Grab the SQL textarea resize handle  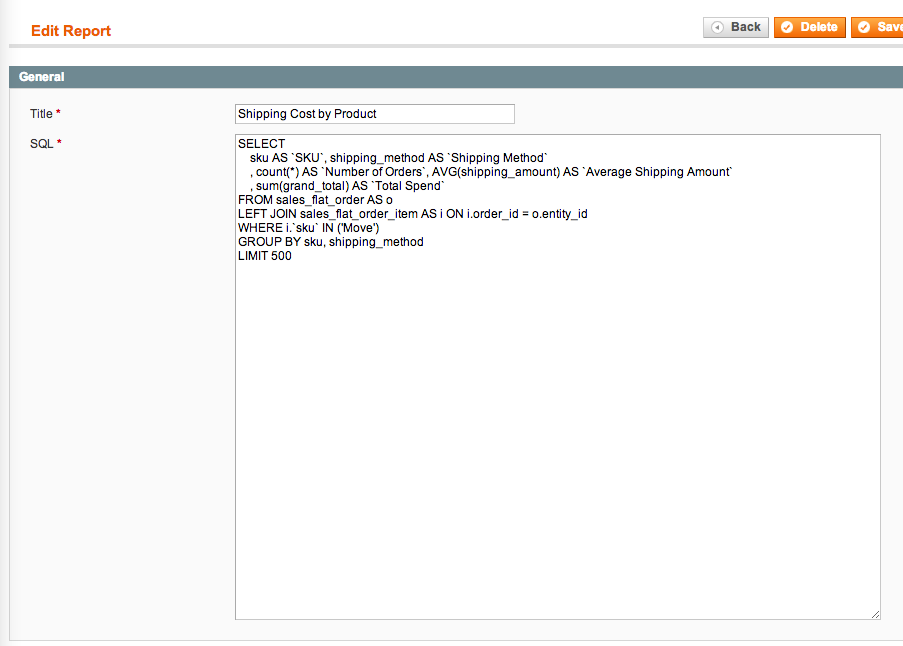click(x=875, y=614)
